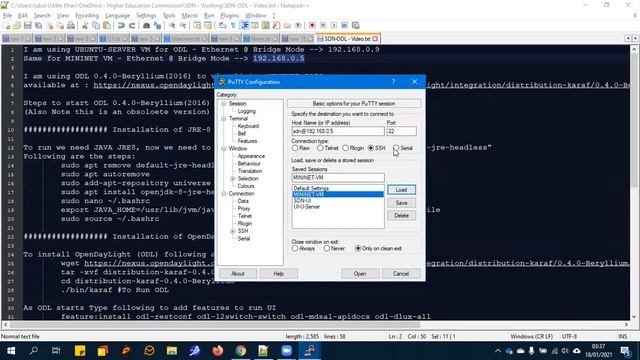Click the Open button in PuTTY
This screenshot has height=360, width=640.
click(360, 273)
